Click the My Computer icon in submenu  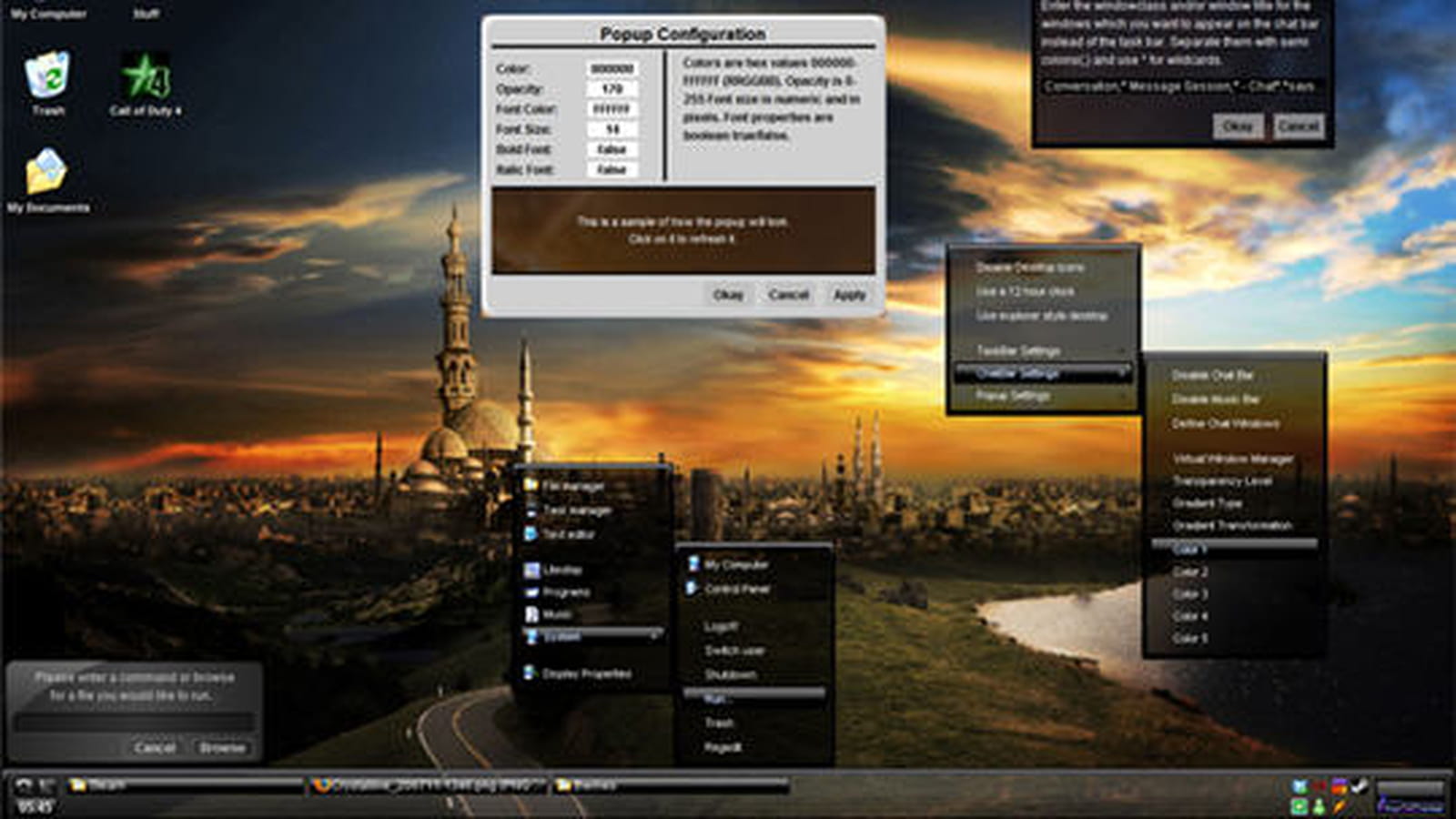[x=693, y=564]
